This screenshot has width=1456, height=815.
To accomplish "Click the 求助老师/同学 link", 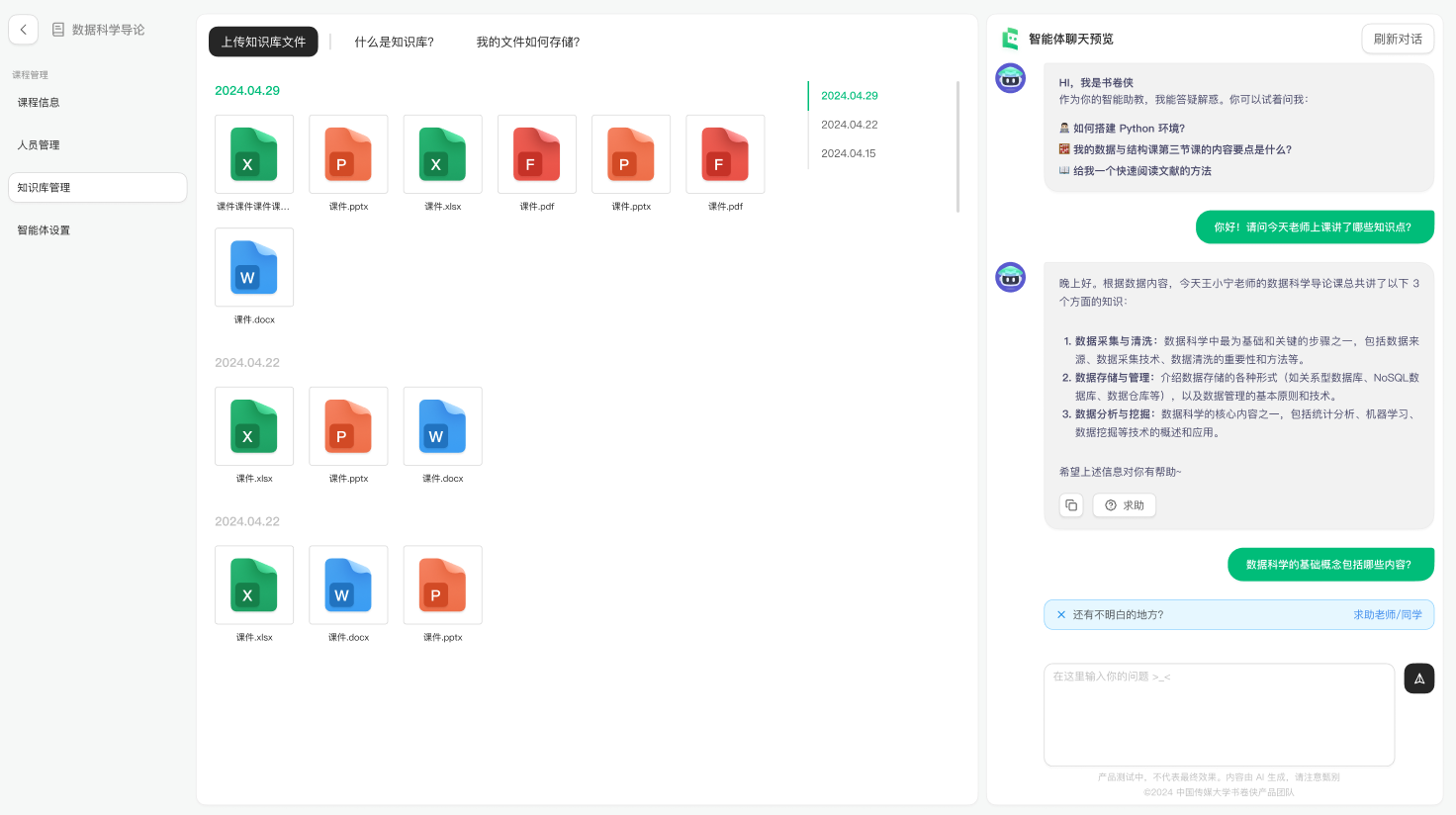I will click(x=1387, y=615).
